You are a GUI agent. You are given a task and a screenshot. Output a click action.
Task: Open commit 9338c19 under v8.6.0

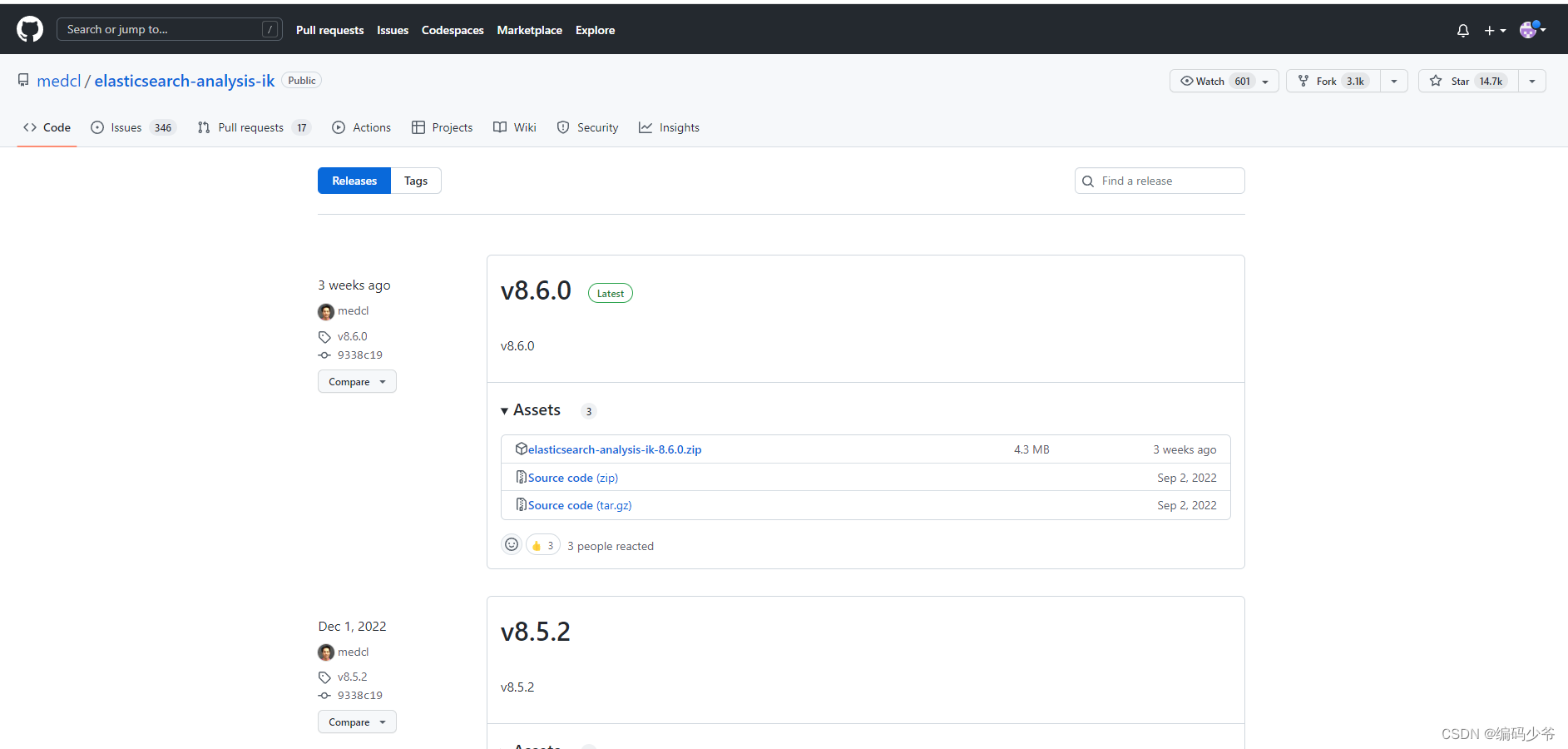(360, 355)
